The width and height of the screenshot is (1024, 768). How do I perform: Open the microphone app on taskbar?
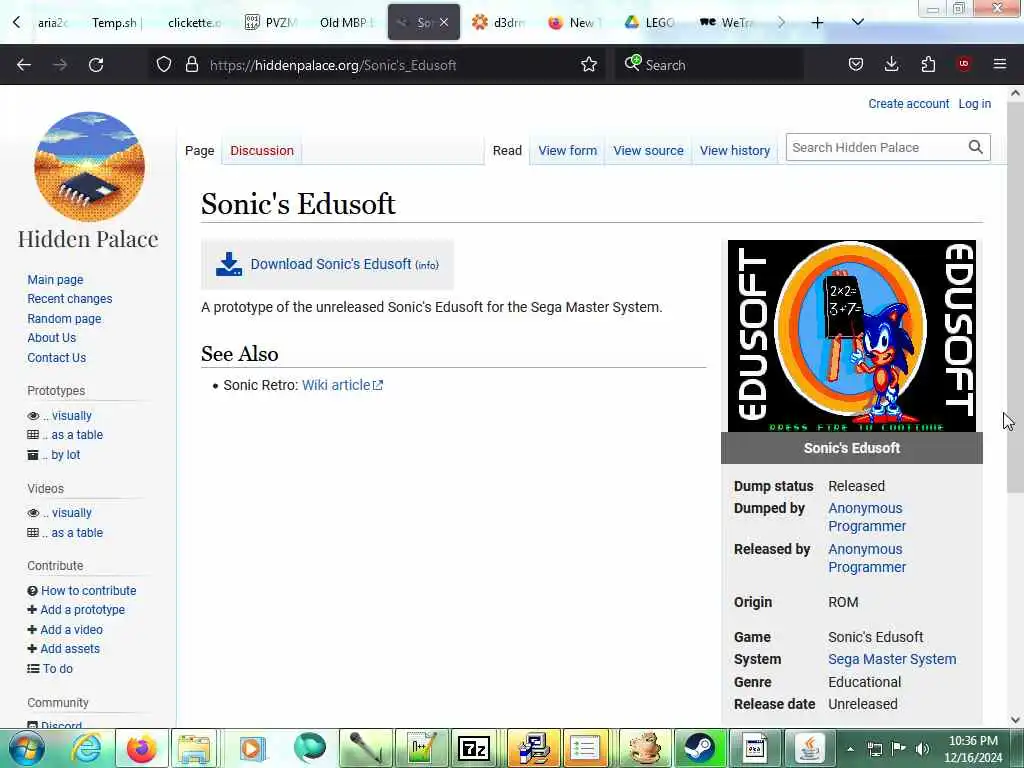(x=365, y=748)
